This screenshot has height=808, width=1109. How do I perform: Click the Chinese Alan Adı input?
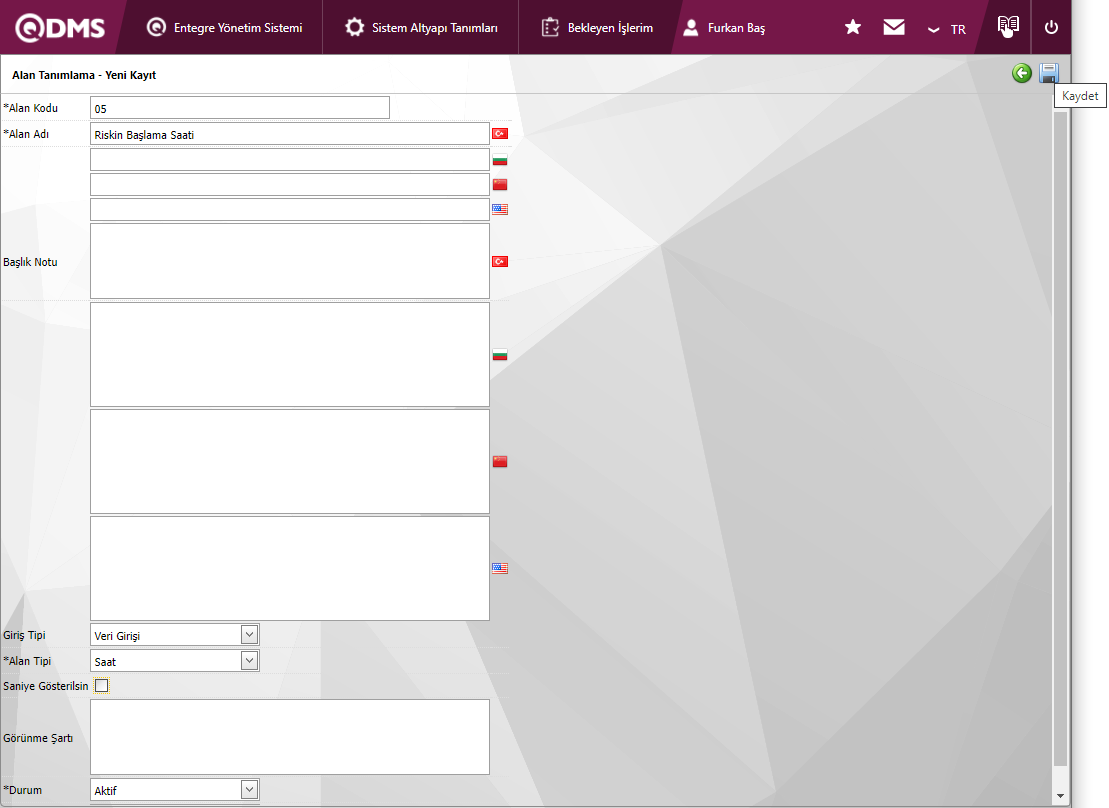click(x=290, y=184)
